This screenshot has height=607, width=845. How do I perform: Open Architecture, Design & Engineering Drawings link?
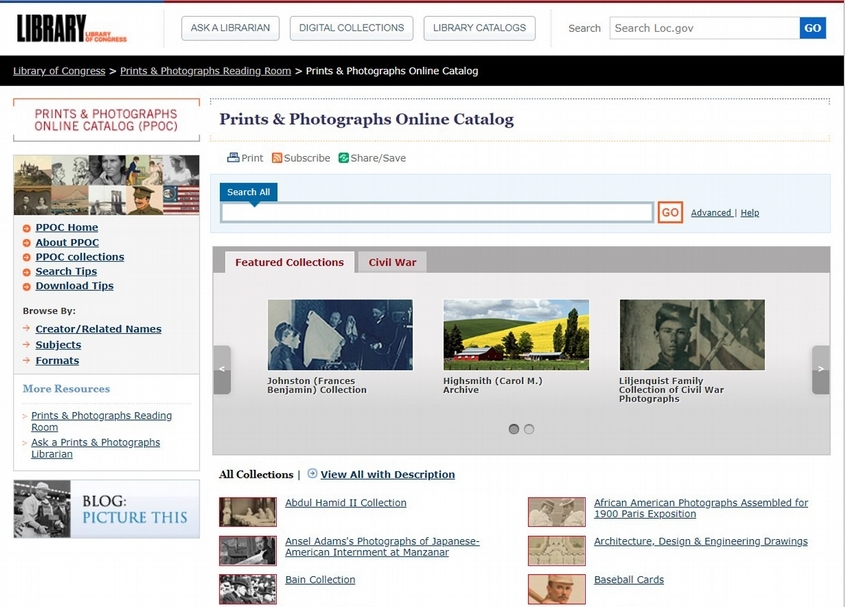coord(701,541)
